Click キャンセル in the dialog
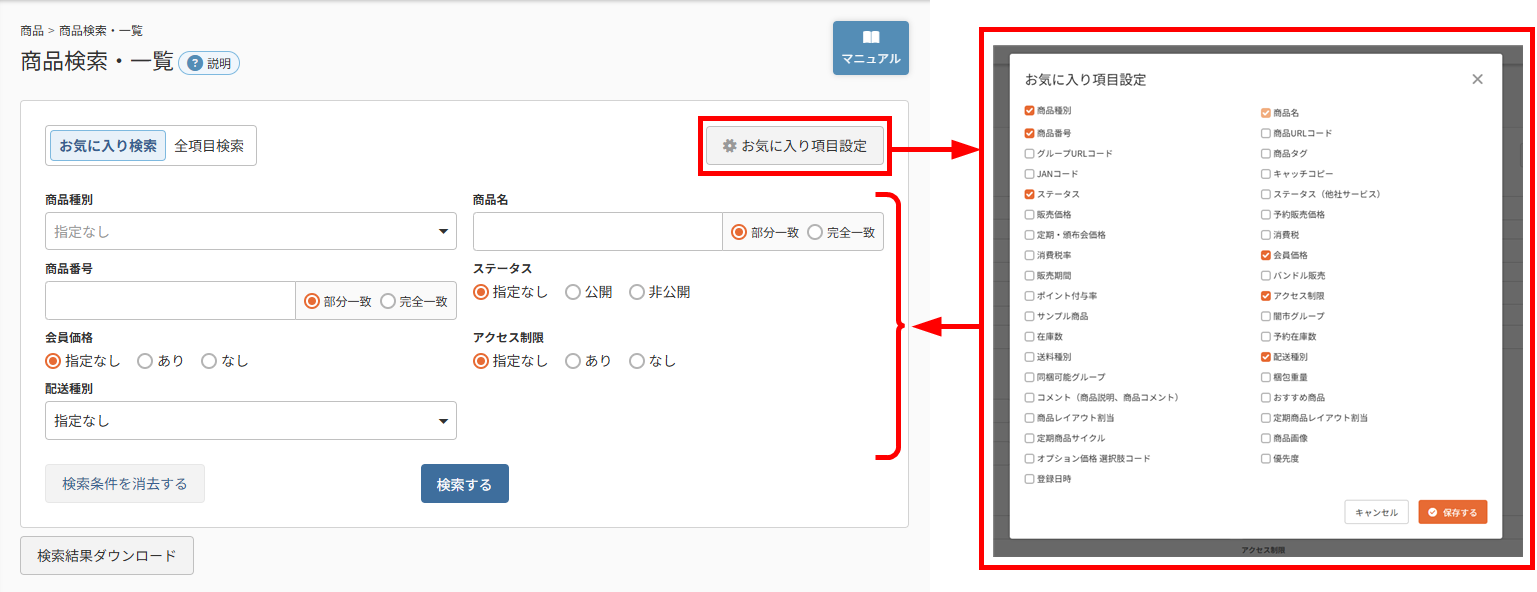The height and width of the screenshot is (592, 1537). [1376, 512]
